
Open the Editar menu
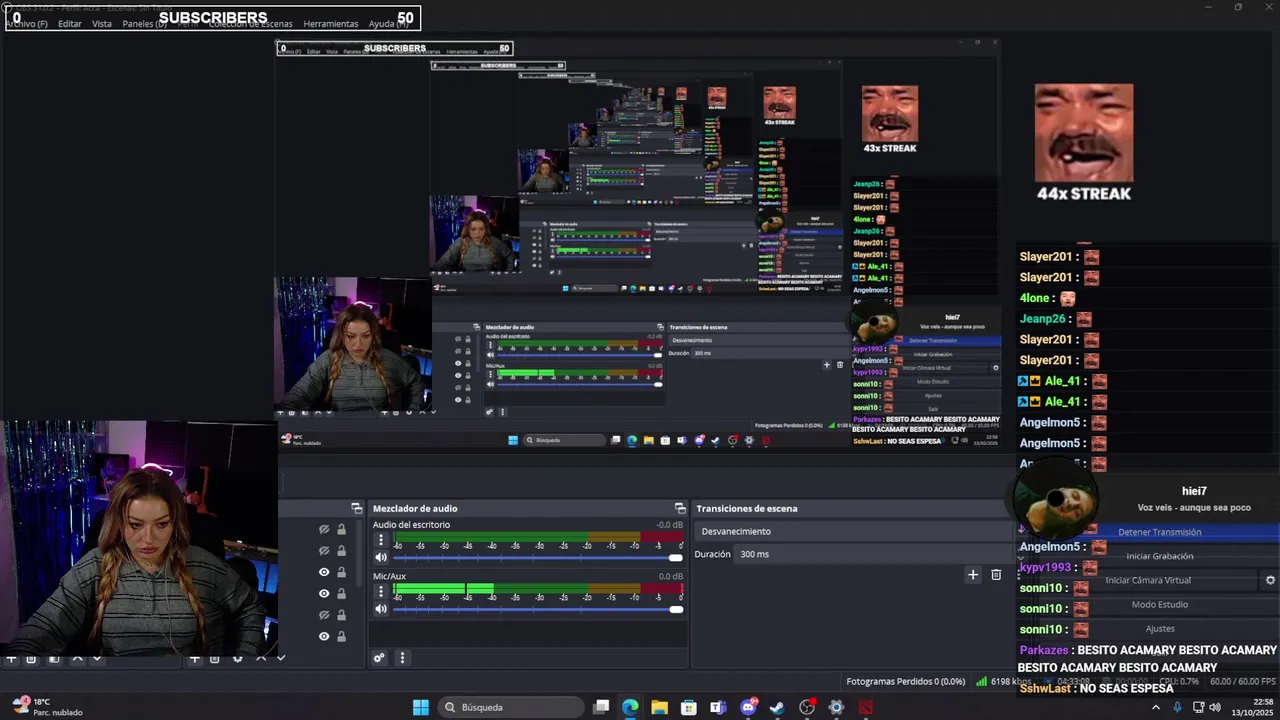click(x=70, y=23)
